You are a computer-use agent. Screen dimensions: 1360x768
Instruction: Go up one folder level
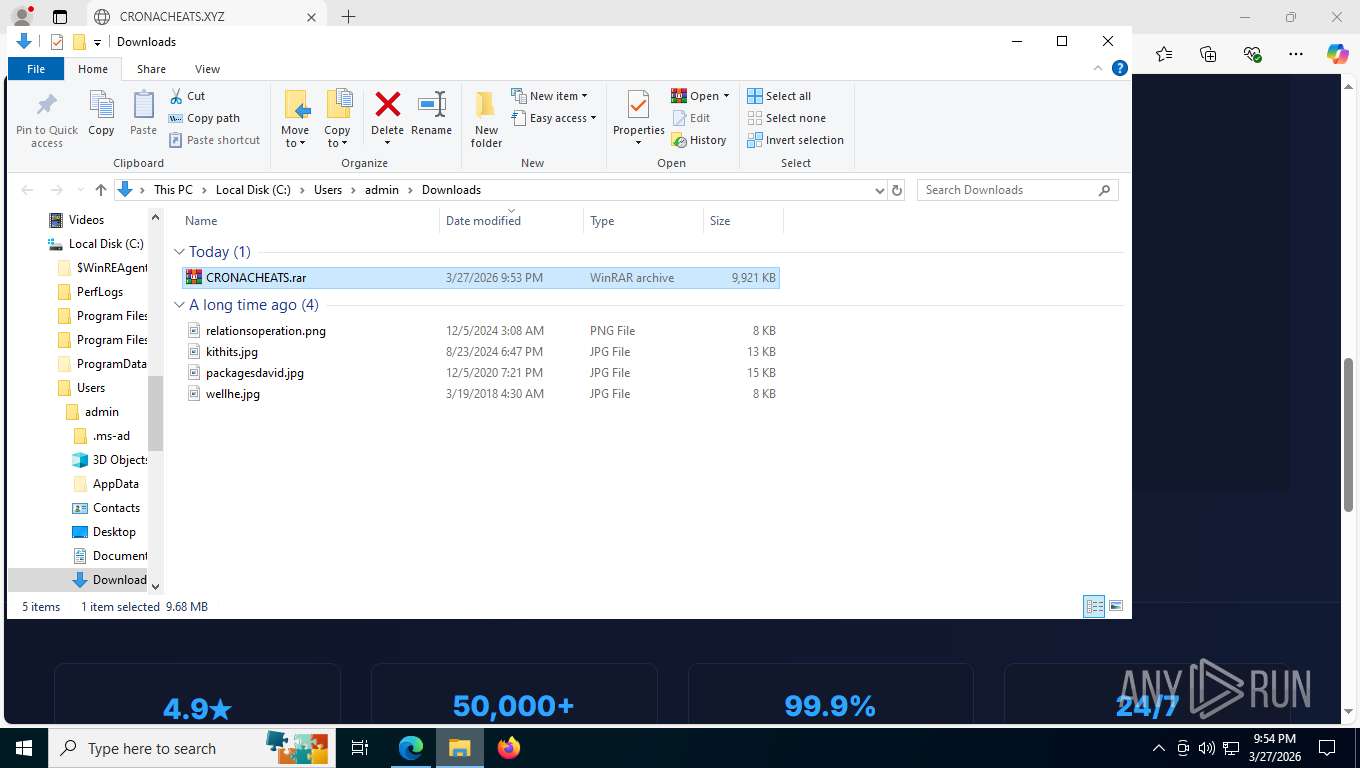[100, 190]
